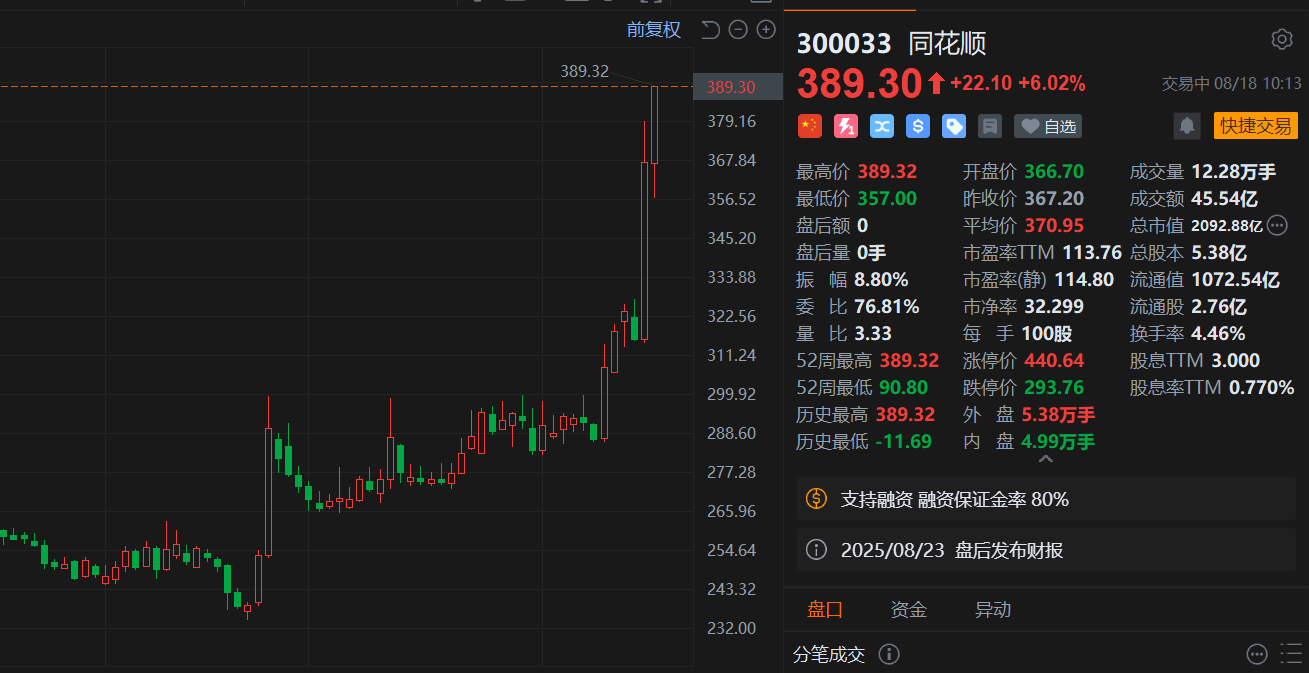Click the 交易中 08/18 10:13 status
The image size is (1309, 673).
[1232, 84]
